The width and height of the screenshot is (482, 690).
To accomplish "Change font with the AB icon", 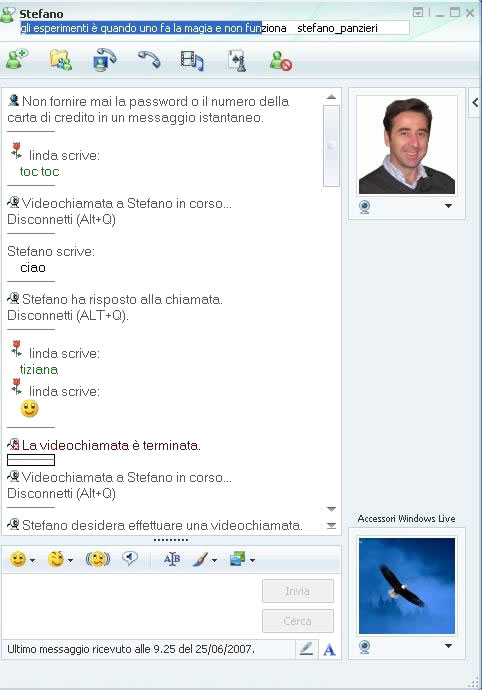I will 172,559.
